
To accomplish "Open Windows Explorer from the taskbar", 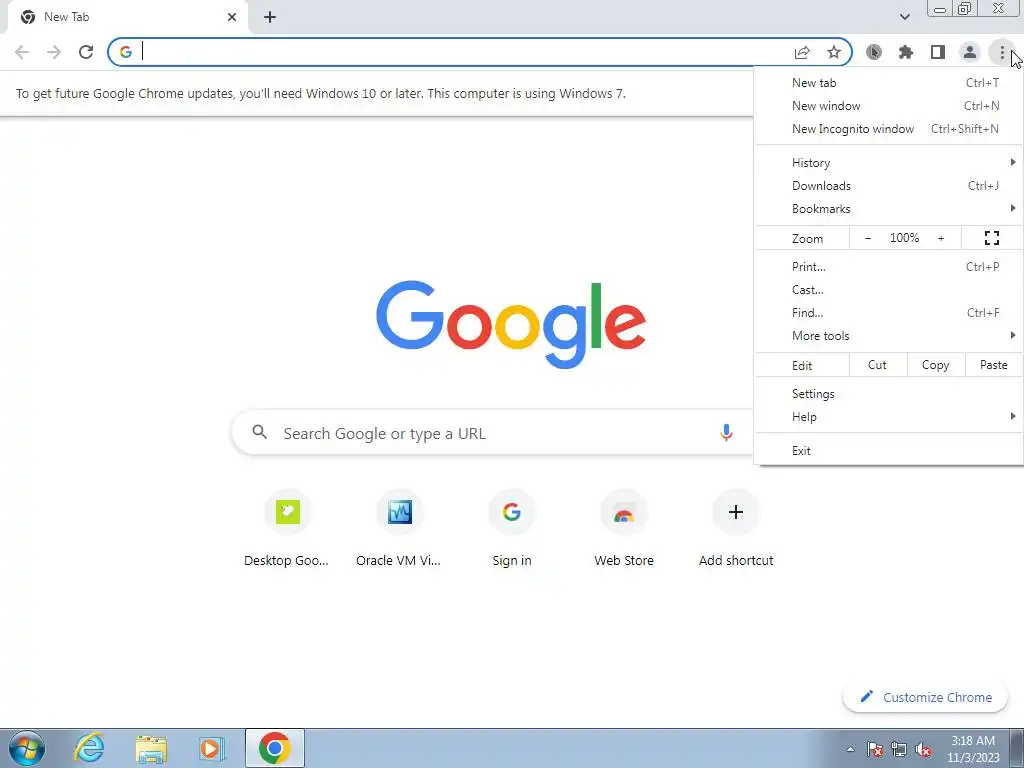I will (151, 748).
